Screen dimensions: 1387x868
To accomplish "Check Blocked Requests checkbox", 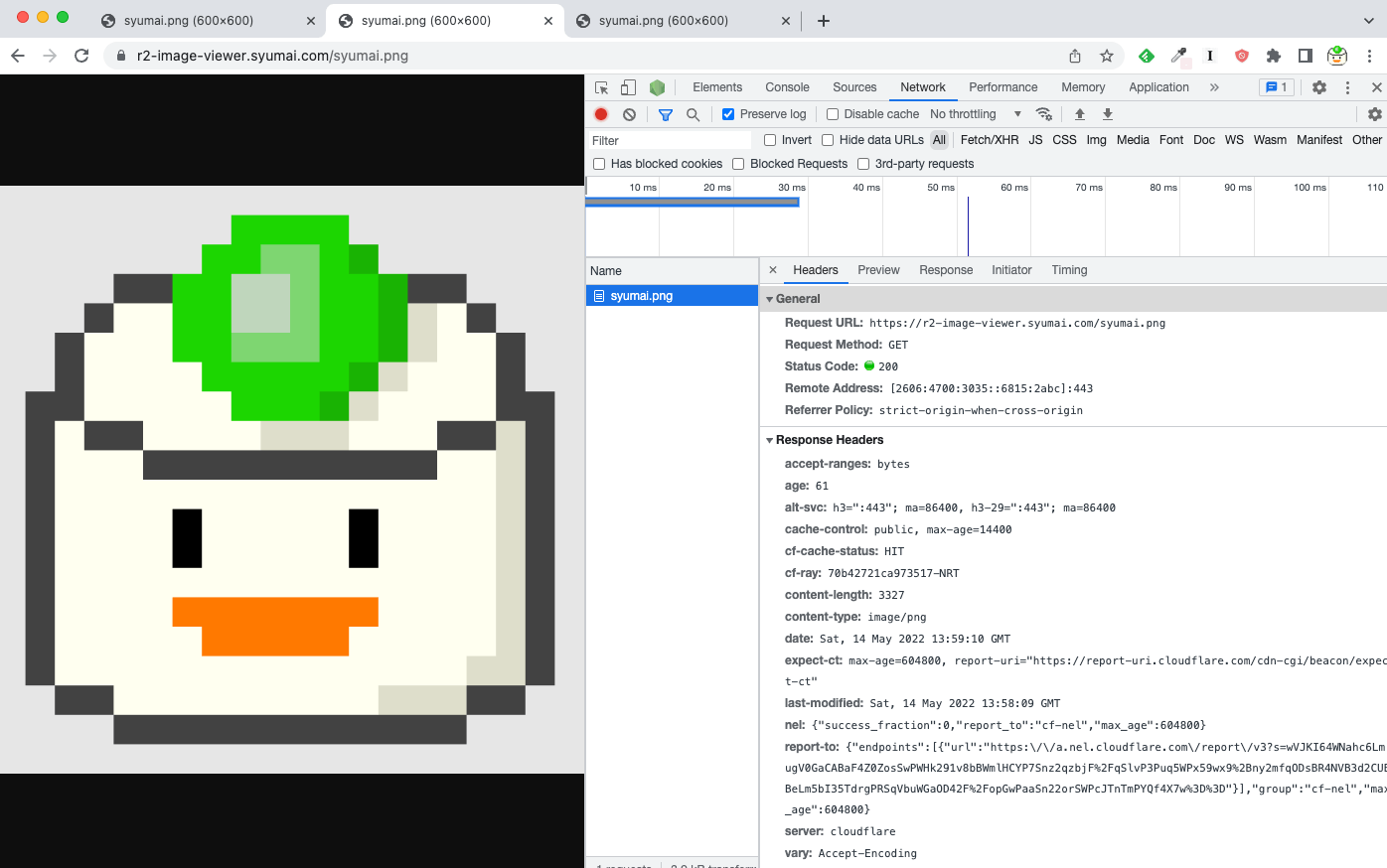I will (738, 164).
